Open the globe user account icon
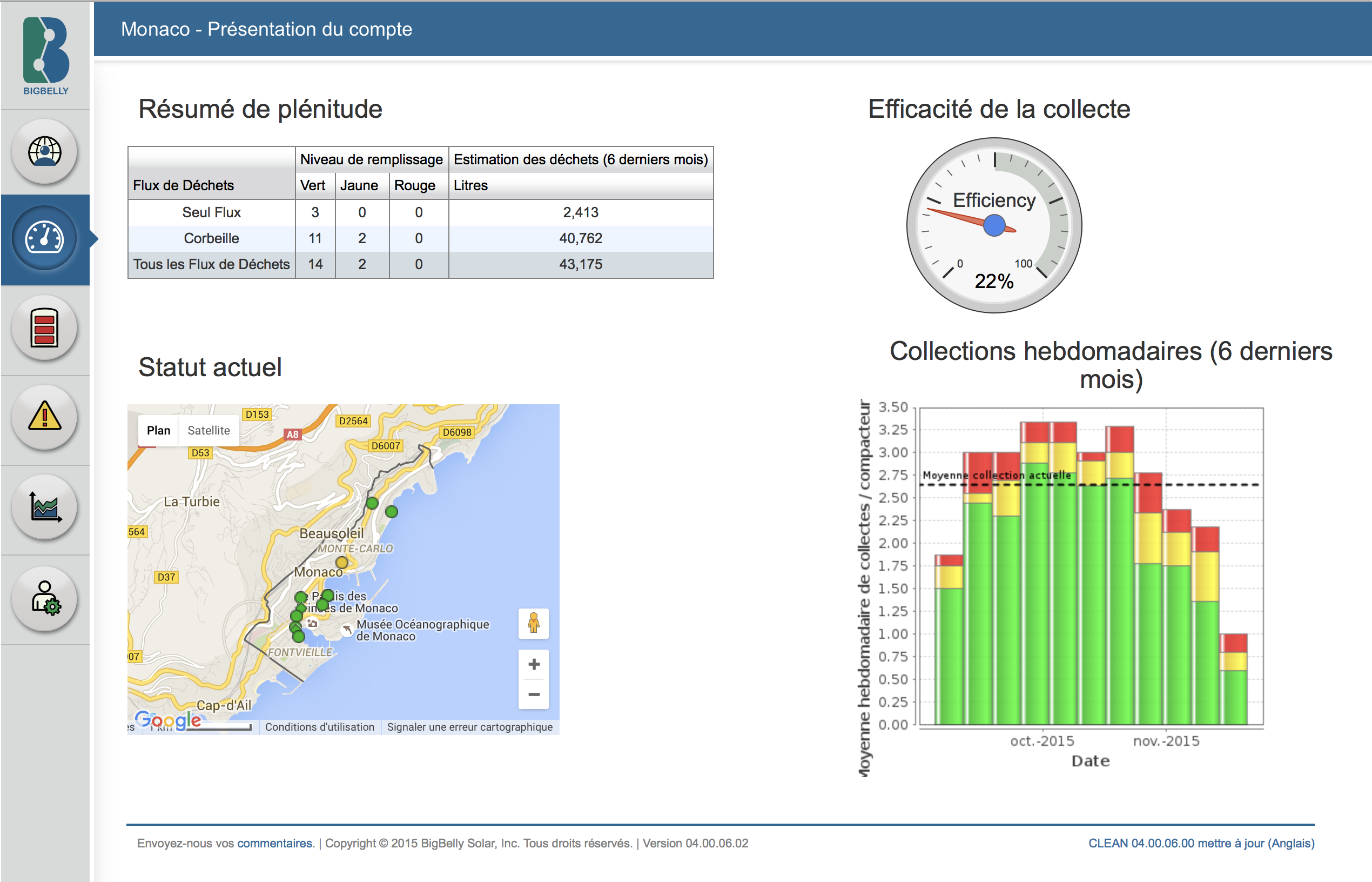The image size is (1372, 882). pyautogui.click(x=45, y=152)
